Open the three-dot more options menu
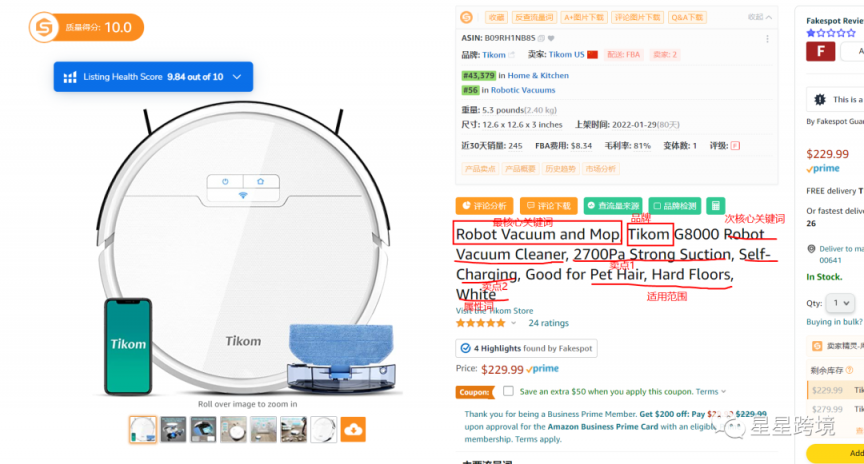The image size is (864, 464). click(768, 39)
